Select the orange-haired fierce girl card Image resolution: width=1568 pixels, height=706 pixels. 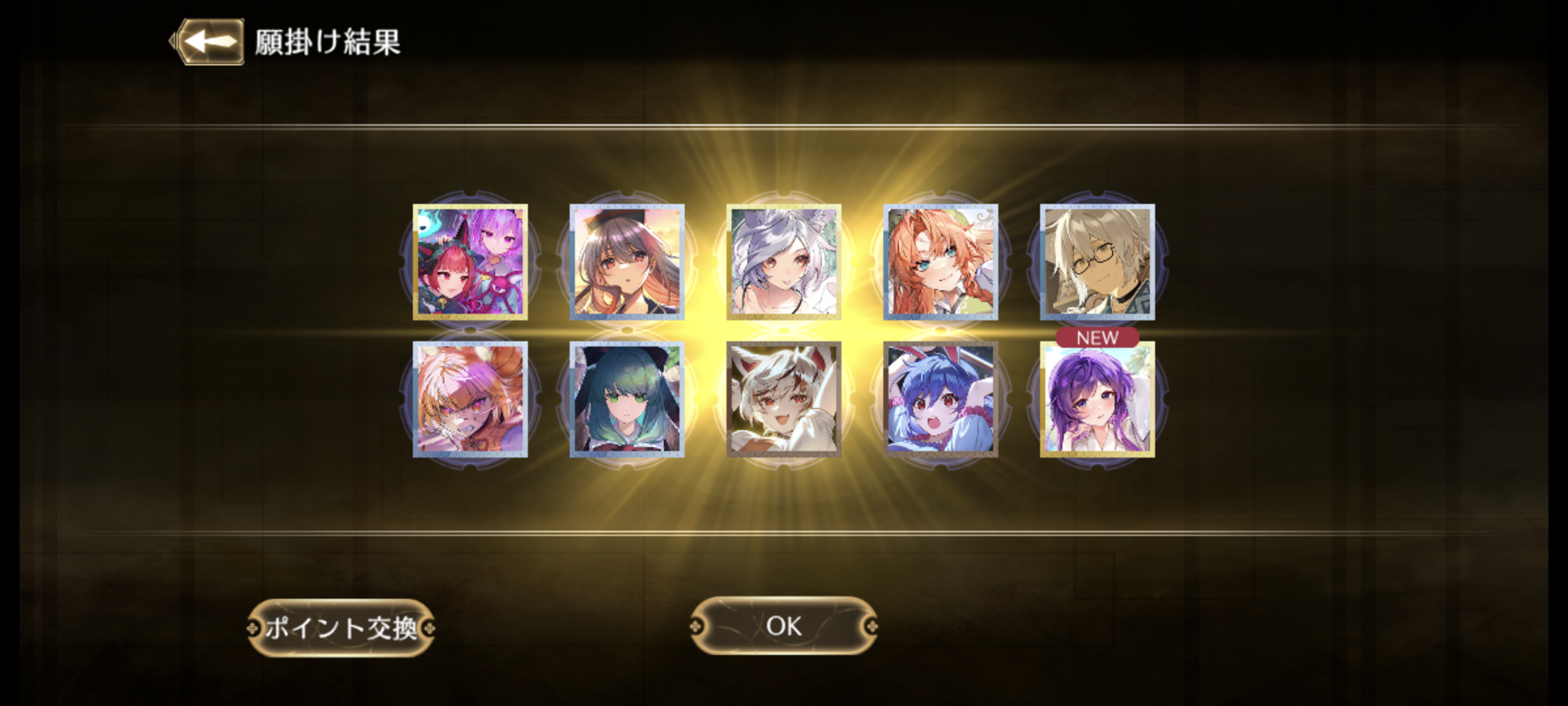470,399
